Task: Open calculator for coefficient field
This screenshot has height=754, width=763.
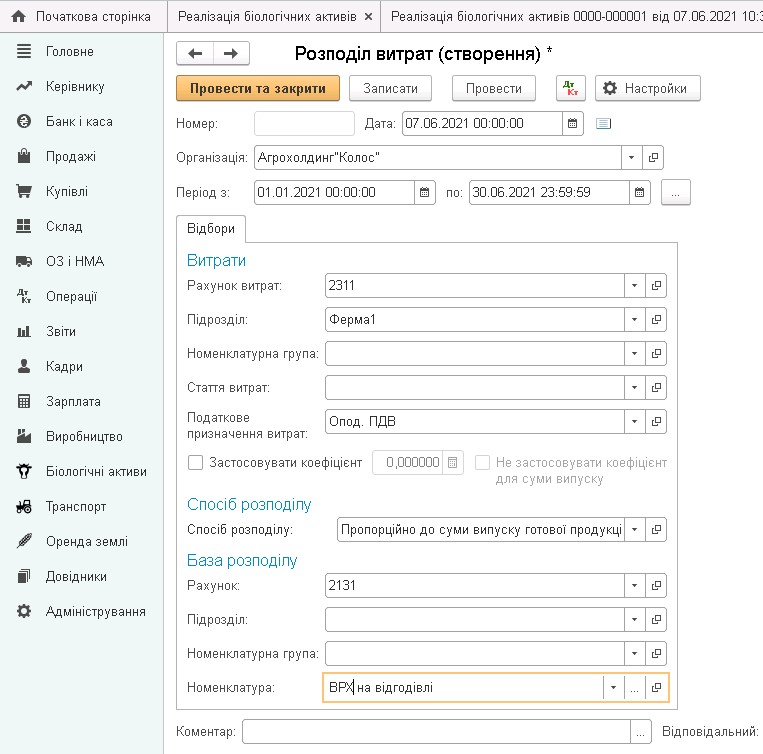Action: 453,462
